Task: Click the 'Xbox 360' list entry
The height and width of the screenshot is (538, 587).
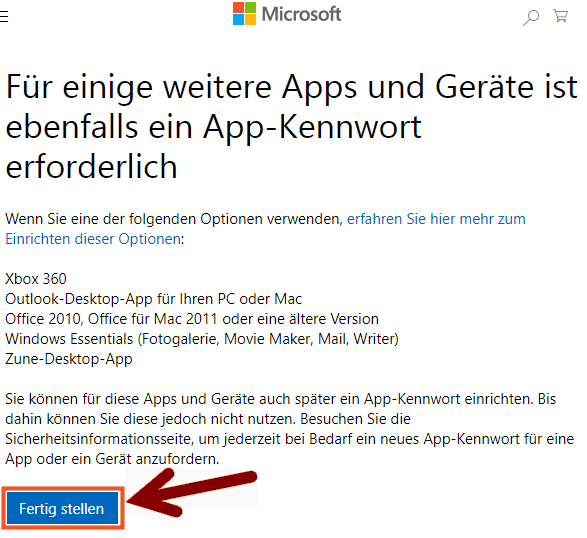Action: tap(36, 279)
